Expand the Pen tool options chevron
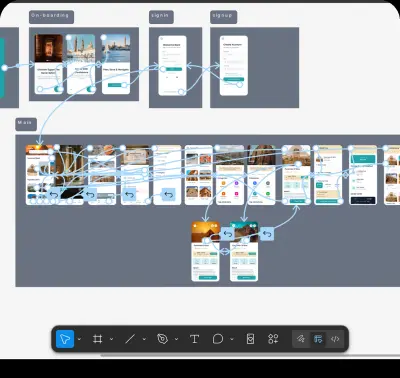Image resolution: width=400 pixels, height=378 pixels. pyautogui.click(x=176, y=339)
